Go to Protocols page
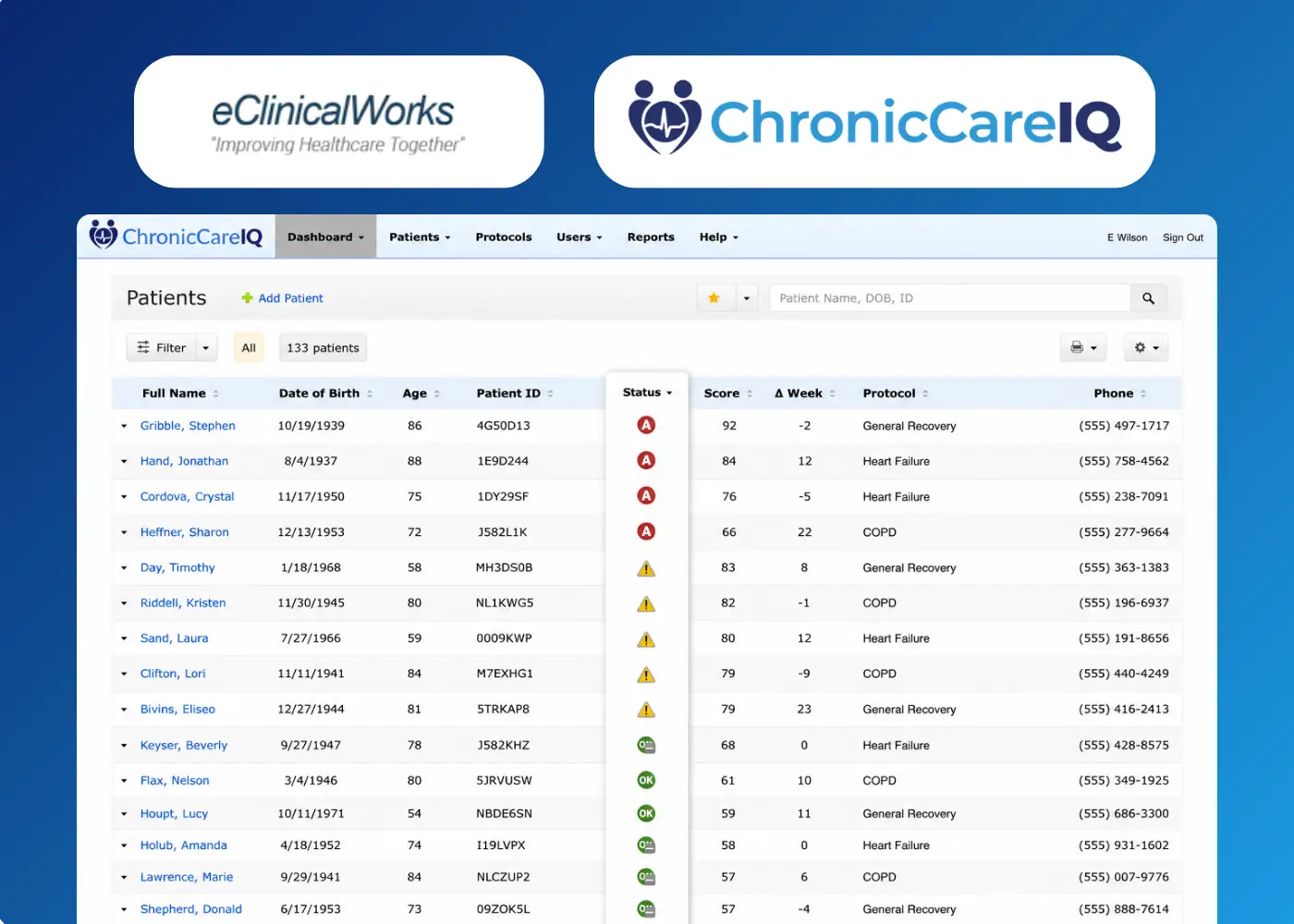This screenshot has width=1294, height=924. 504,237
